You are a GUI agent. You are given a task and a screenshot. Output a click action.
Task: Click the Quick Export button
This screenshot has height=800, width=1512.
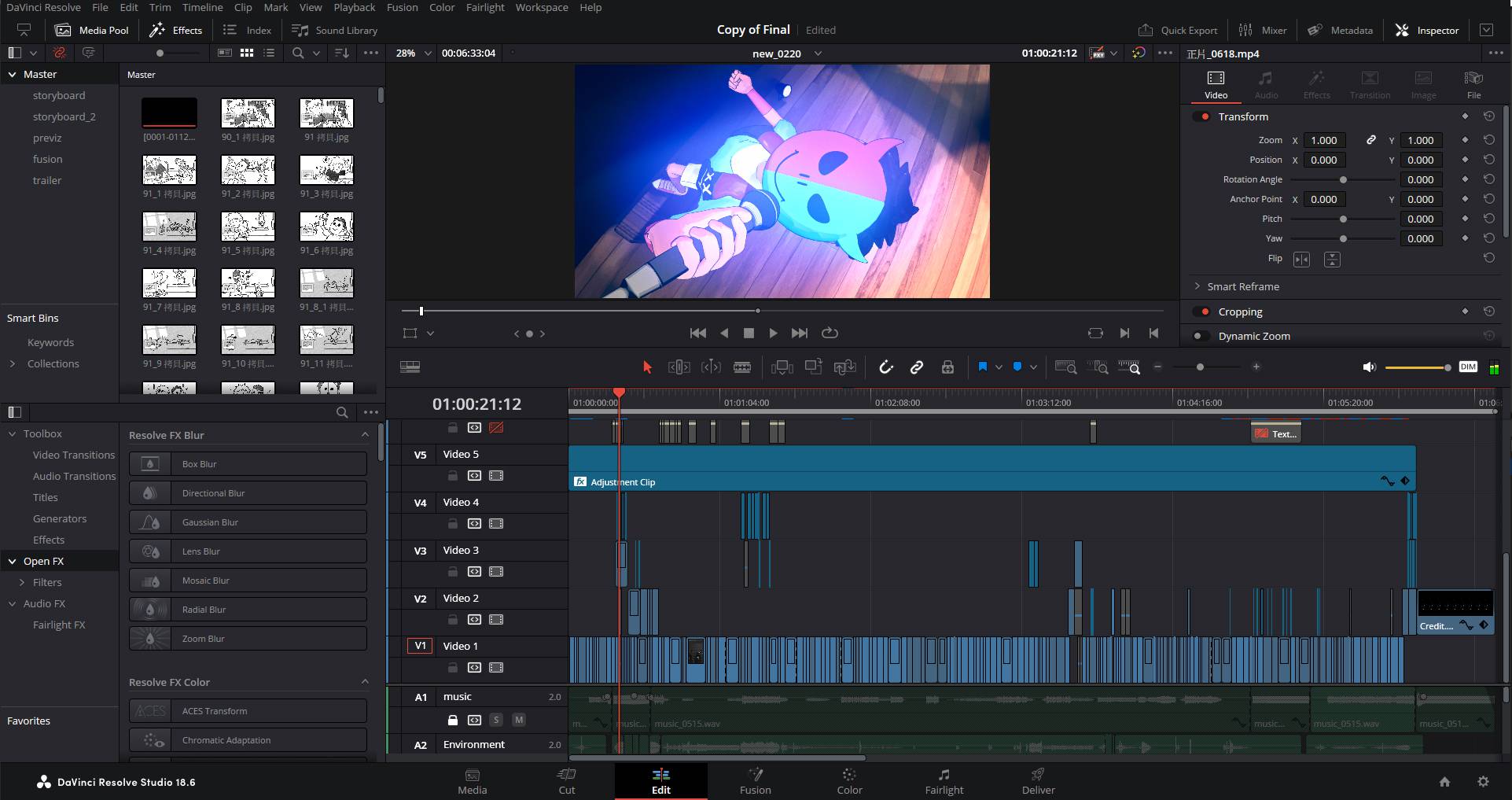point(1177,30)
